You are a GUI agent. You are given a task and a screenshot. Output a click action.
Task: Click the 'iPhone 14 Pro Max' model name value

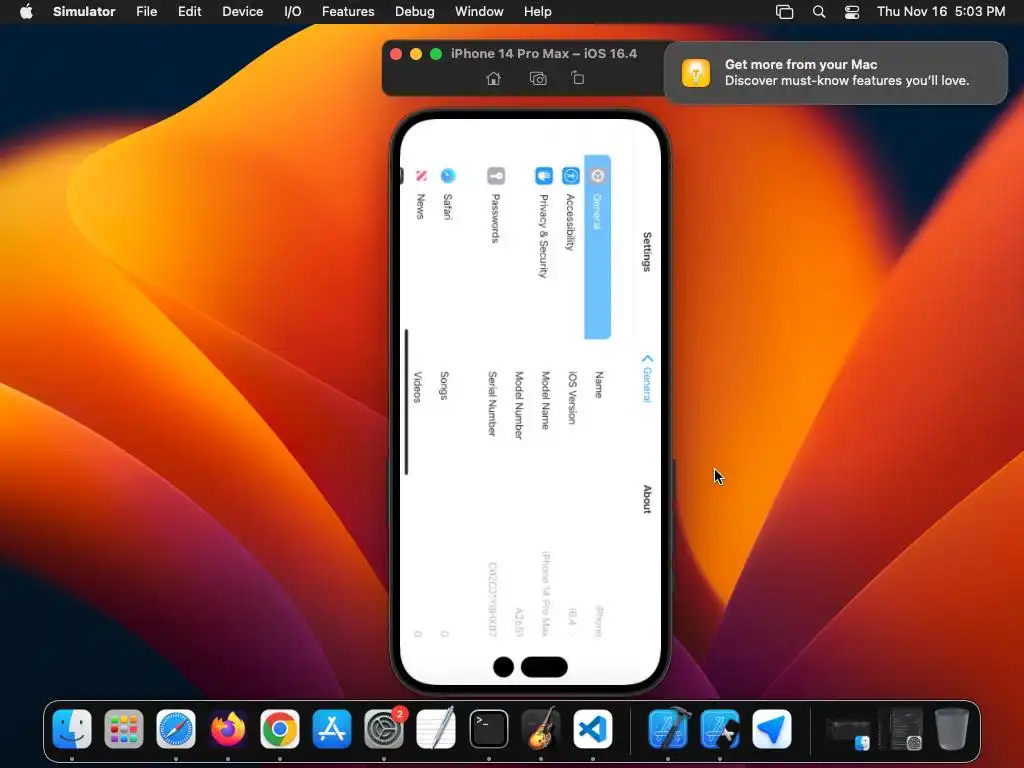point(545,594)
